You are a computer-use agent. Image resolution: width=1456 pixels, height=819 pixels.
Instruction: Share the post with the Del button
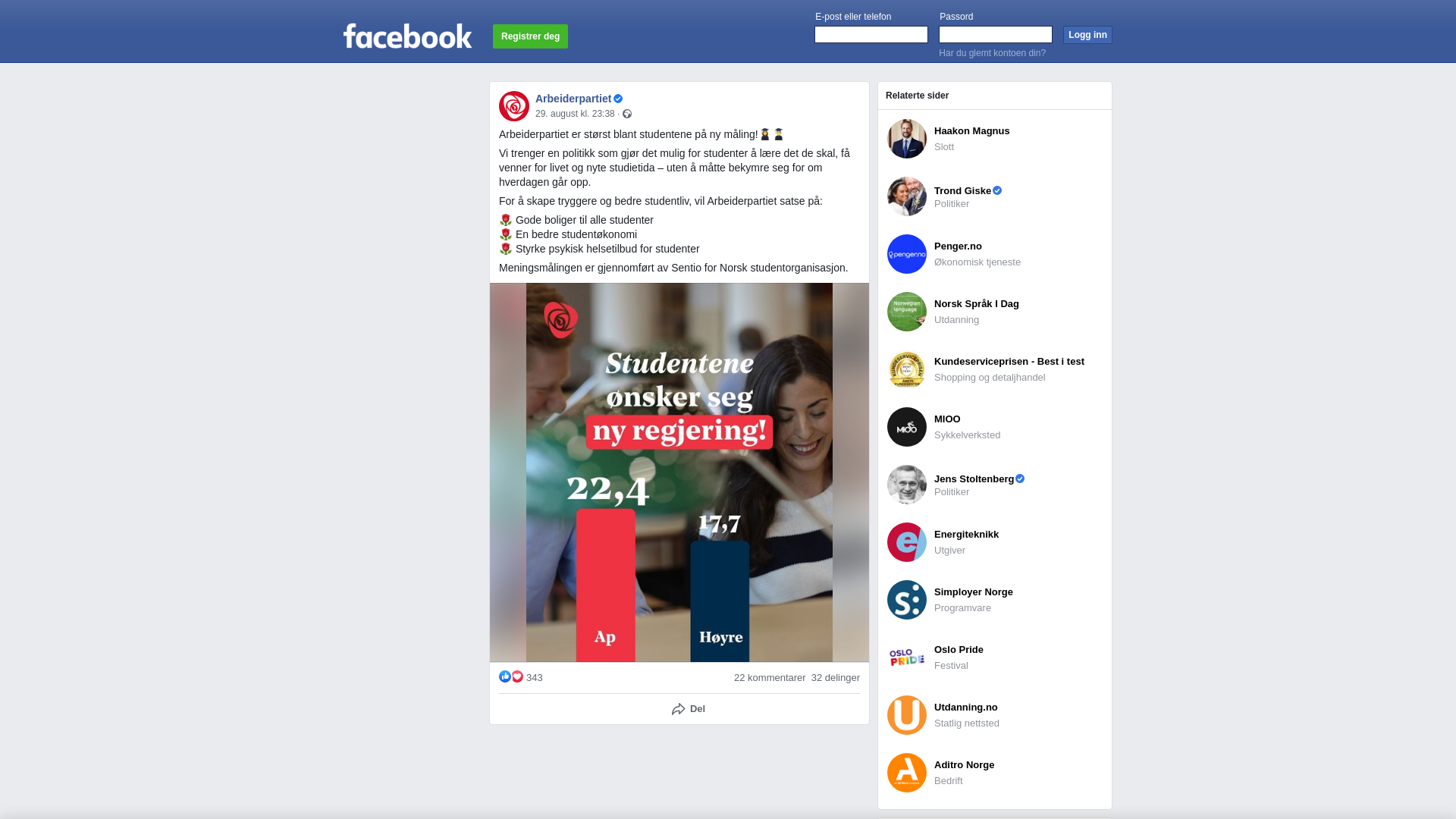coord(689,709)
